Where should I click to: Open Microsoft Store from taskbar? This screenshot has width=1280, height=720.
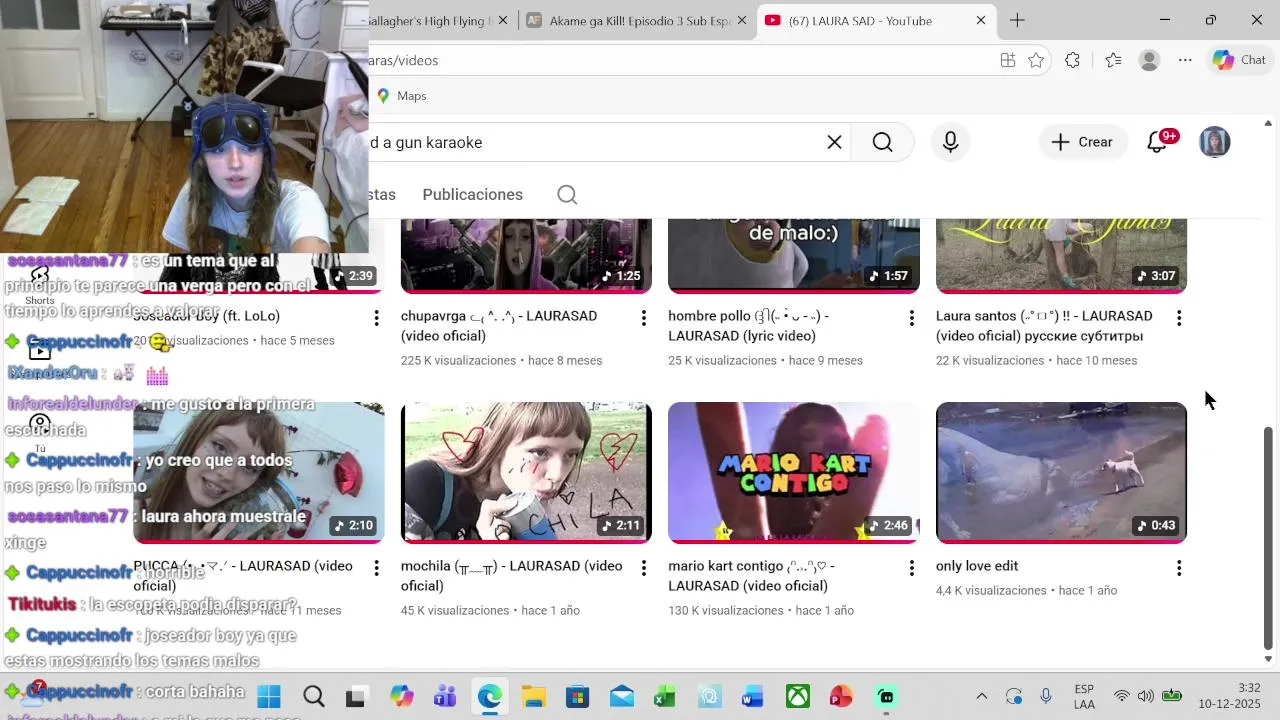pos(577,696)
